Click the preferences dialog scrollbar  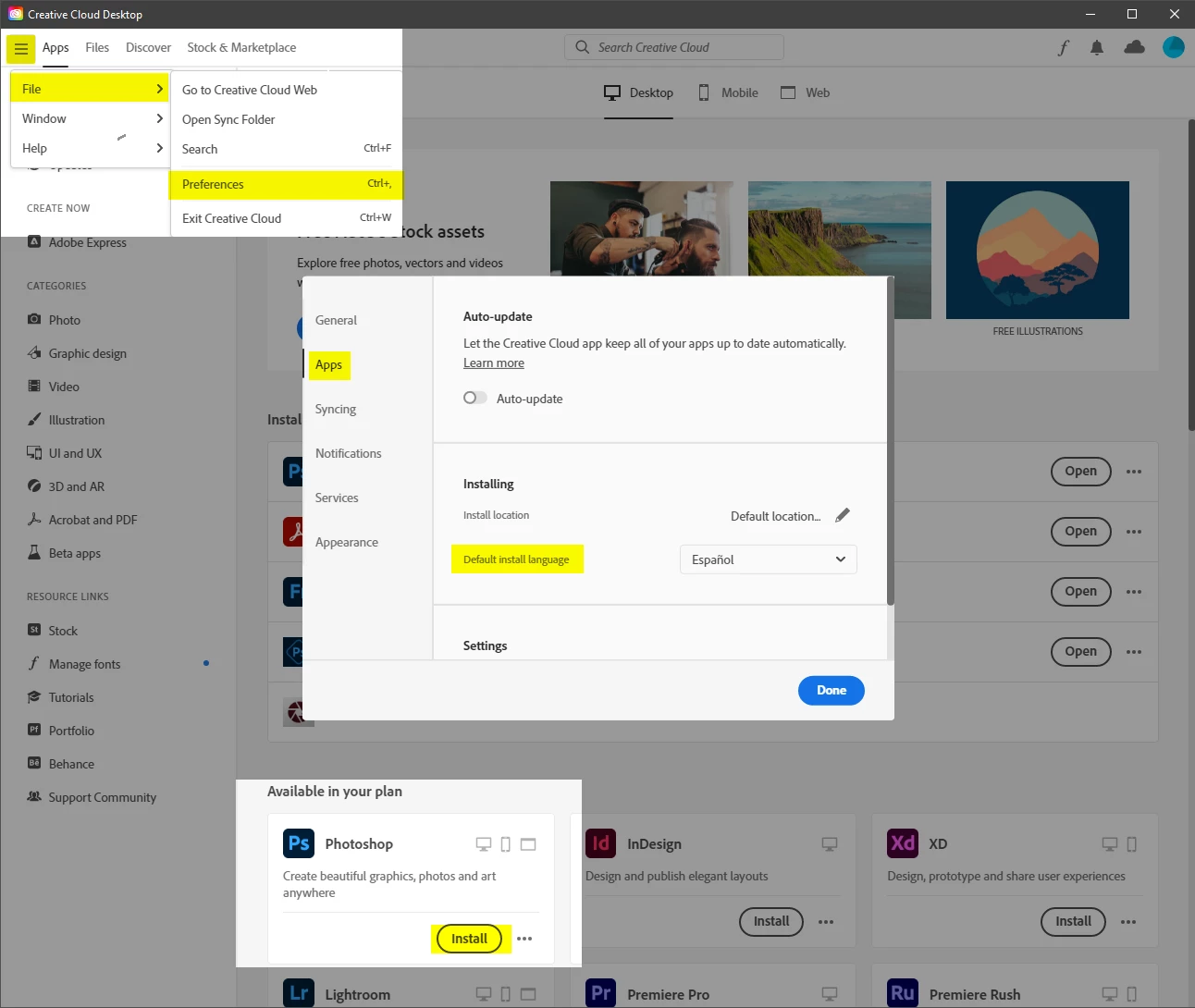point(891,442)
